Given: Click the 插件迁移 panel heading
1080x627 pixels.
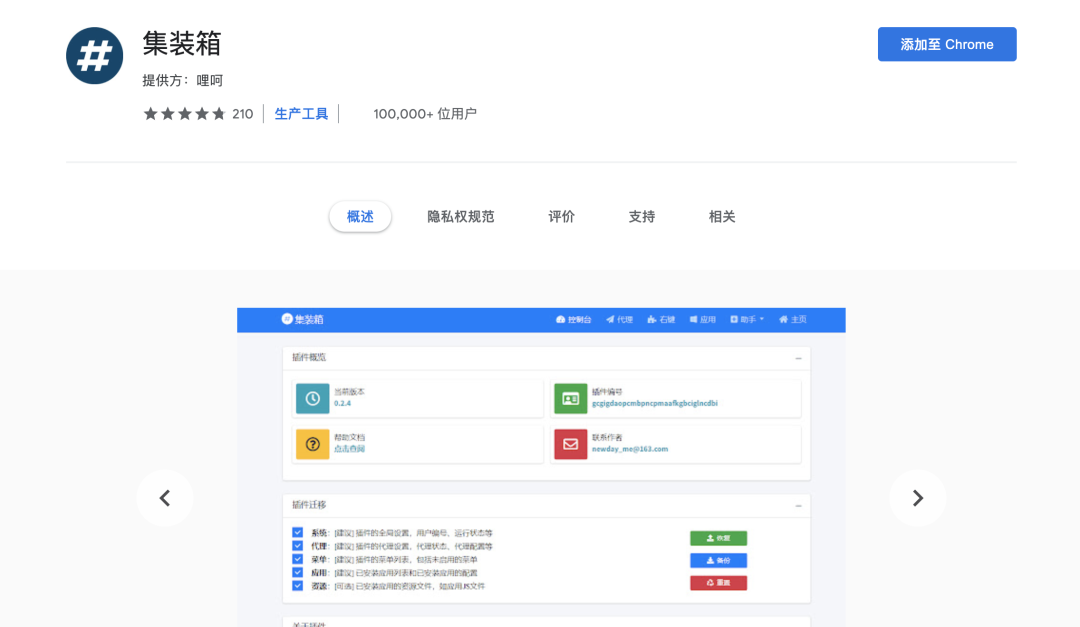Looking at the screenshot, I should coord(309,505).
